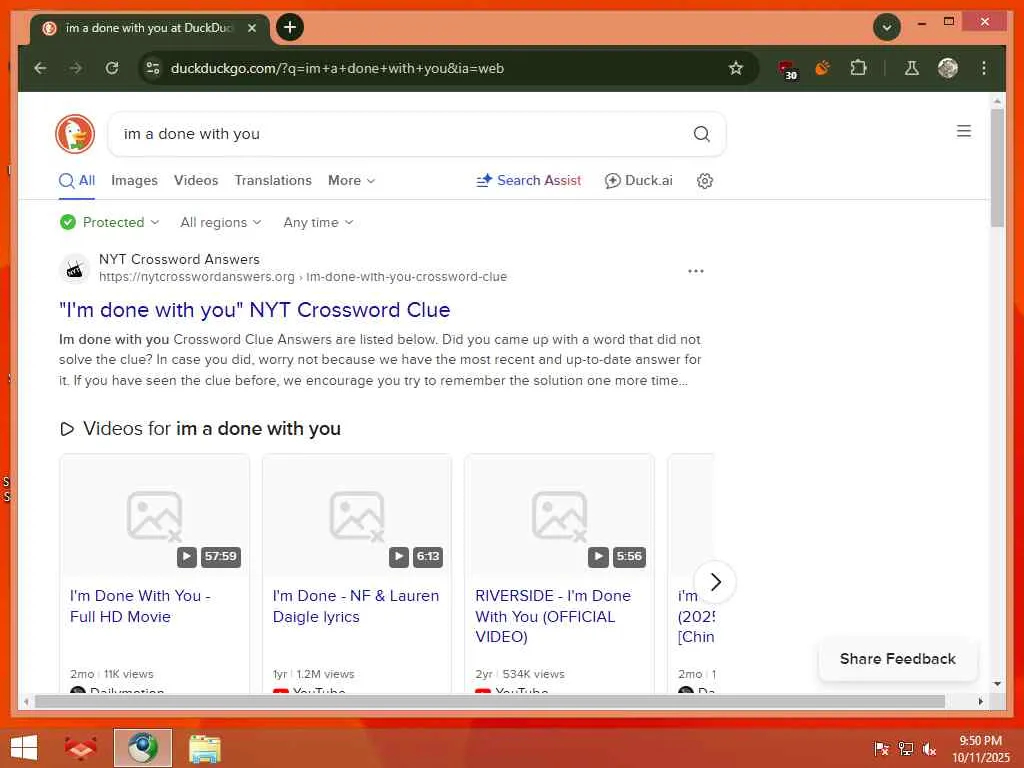The height and width of the screenshot is (768, 1024).
Task: Click the horizontal scrollbar thumb
Action: (x=490, y=701)
